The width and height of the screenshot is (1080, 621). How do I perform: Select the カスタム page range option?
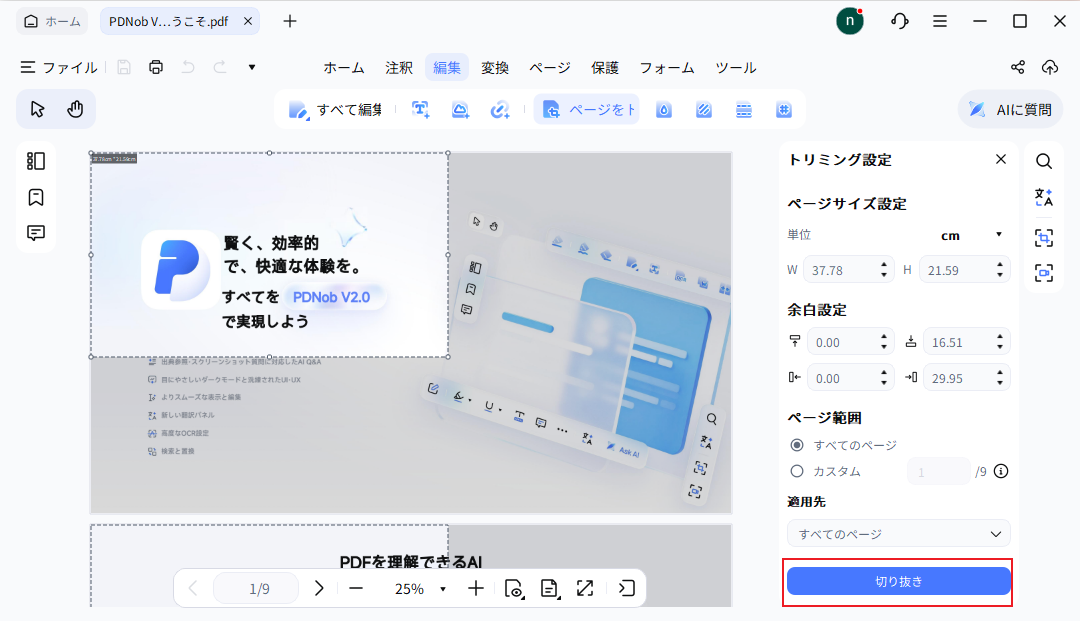[x=797, y=470]
